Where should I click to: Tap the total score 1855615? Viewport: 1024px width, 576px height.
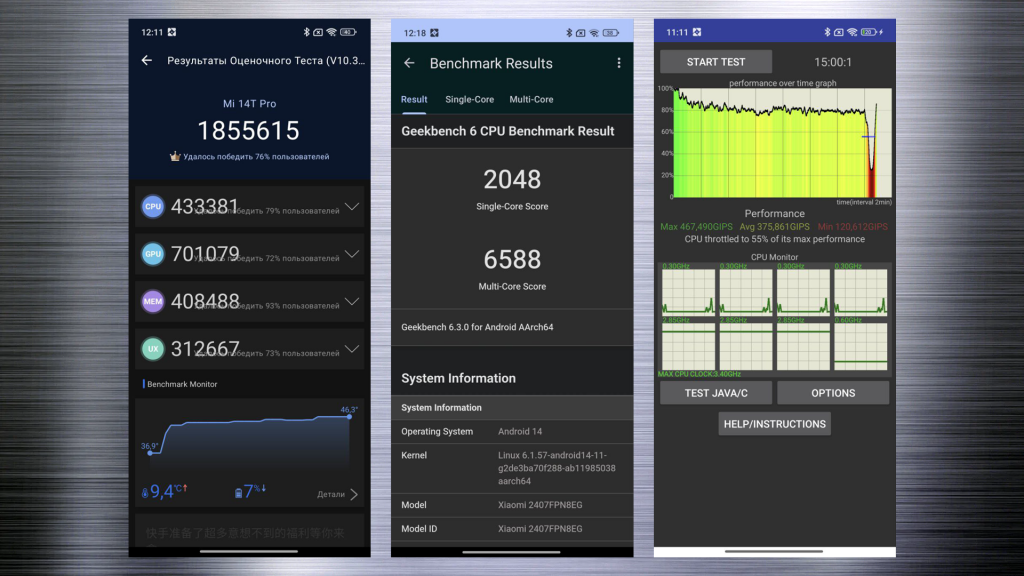click(249, 131)
